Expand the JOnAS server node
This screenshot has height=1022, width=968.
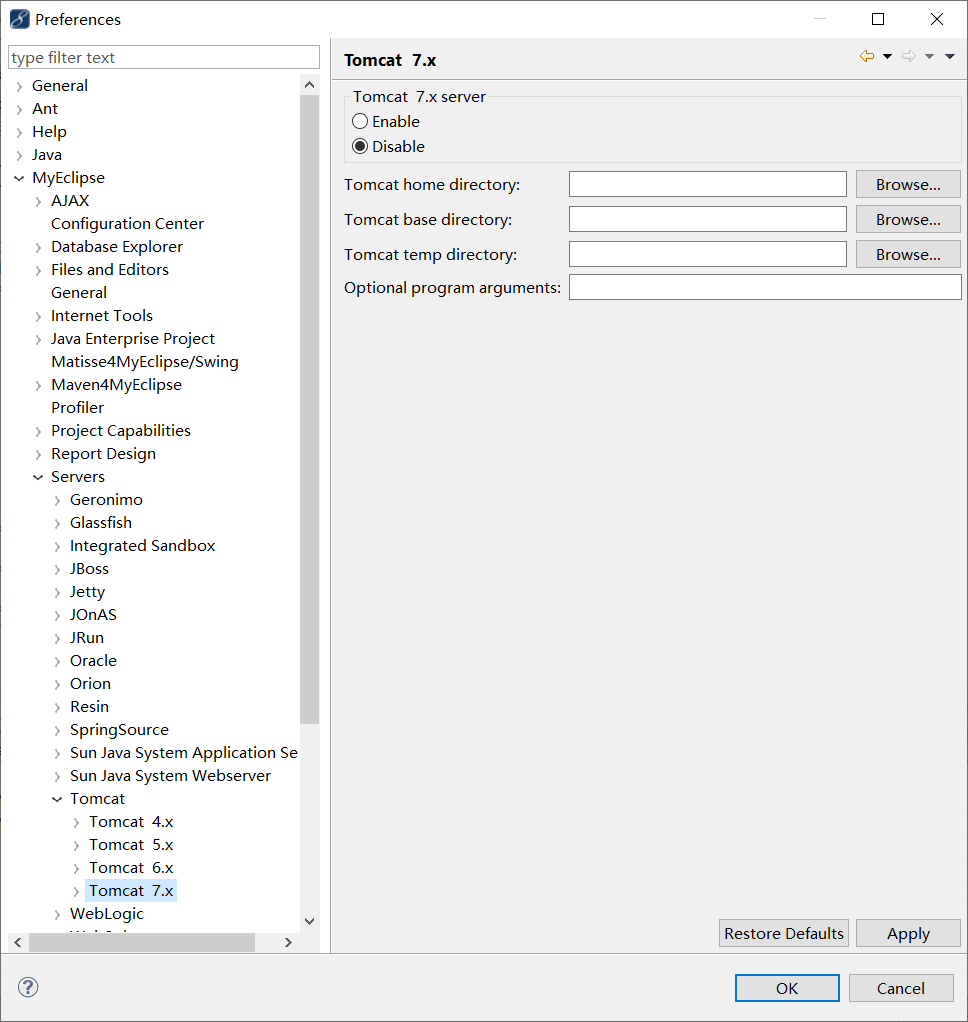[57, 615]
